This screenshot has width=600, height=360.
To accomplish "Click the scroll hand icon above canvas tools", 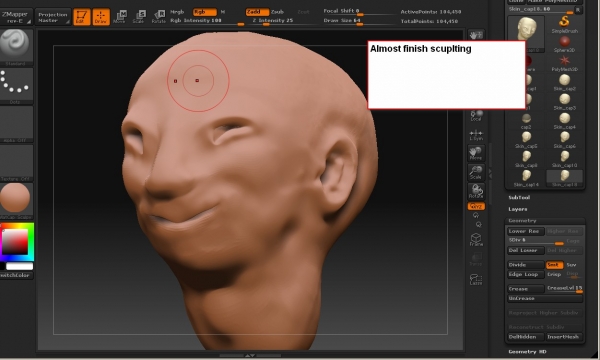I will point(476,35).
